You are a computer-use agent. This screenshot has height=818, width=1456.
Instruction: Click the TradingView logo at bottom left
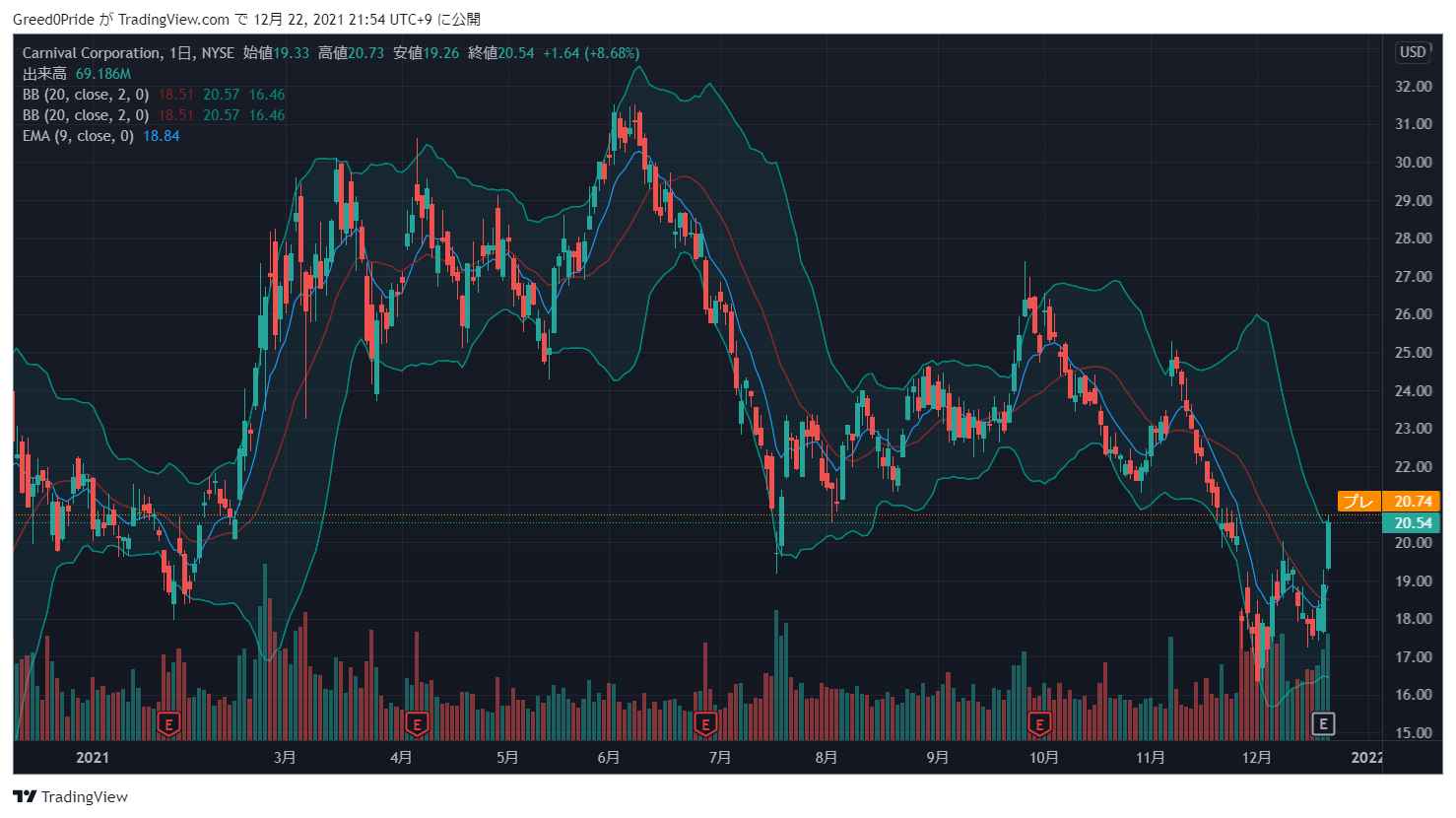pyautogui.click(x=70, y=796)
